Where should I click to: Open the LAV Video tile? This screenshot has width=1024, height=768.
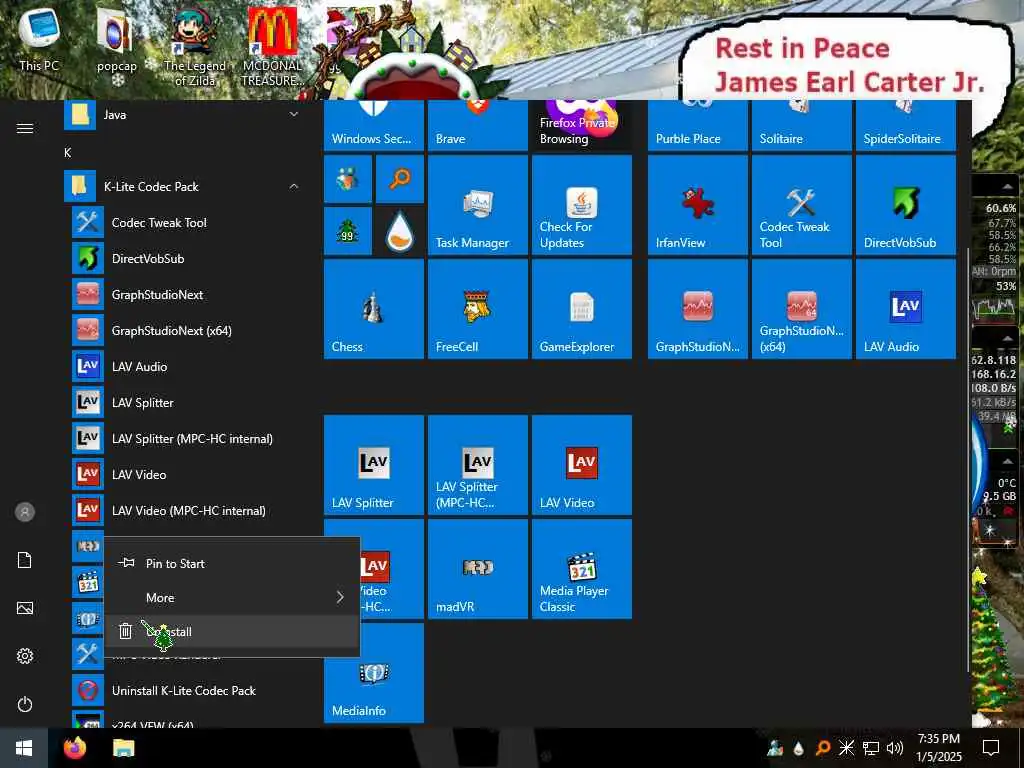581,464
